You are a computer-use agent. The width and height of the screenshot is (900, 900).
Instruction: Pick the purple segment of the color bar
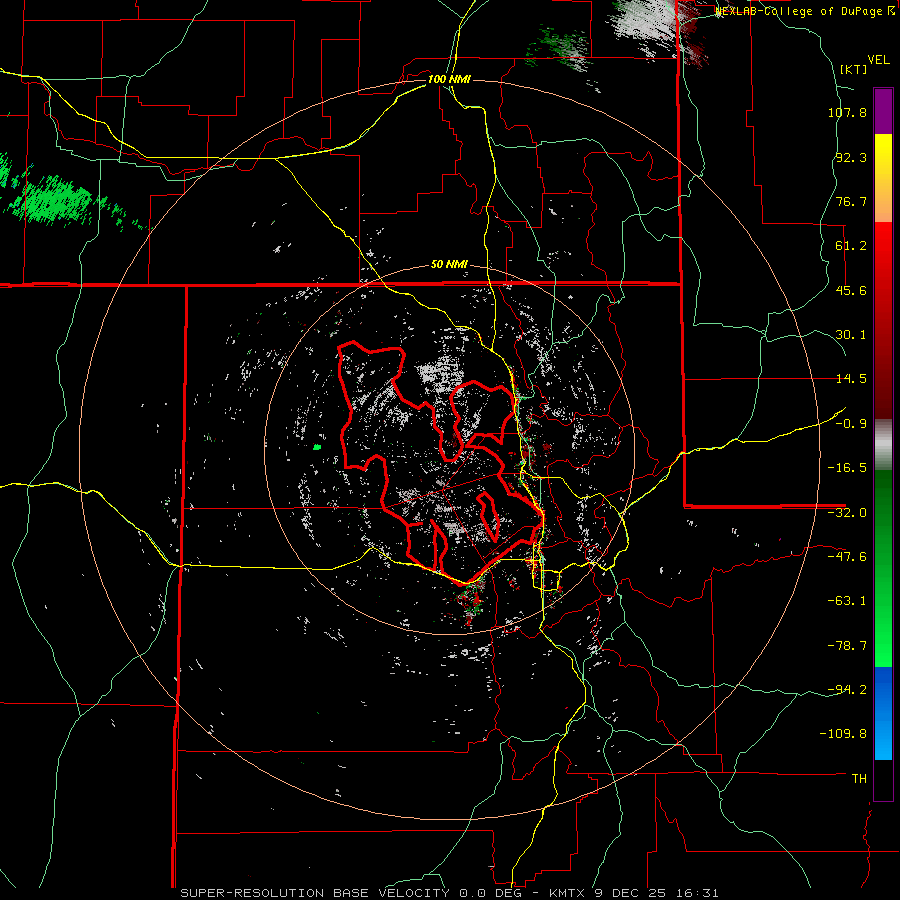click(883, 111)
